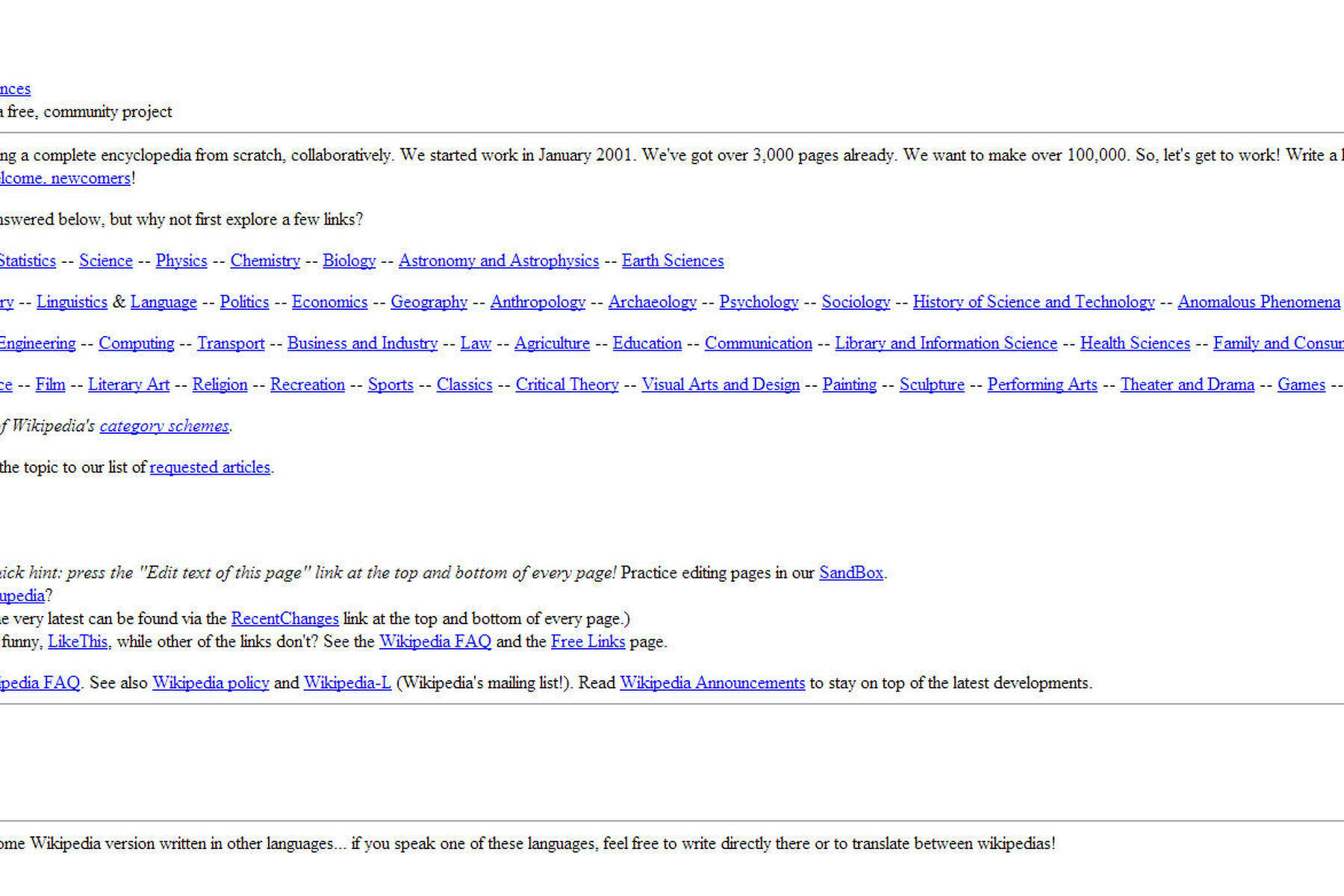The width and height of the screenshot is (1344, 896).
Task: Follow the welcome newcomers link
Action: point(66,178)
